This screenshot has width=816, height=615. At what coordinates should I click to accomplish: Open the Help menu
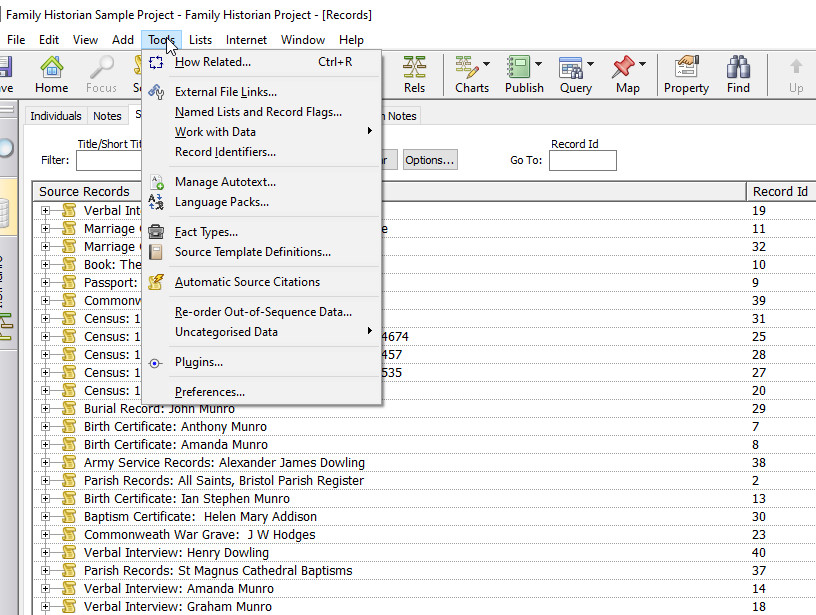click(351, 40)
